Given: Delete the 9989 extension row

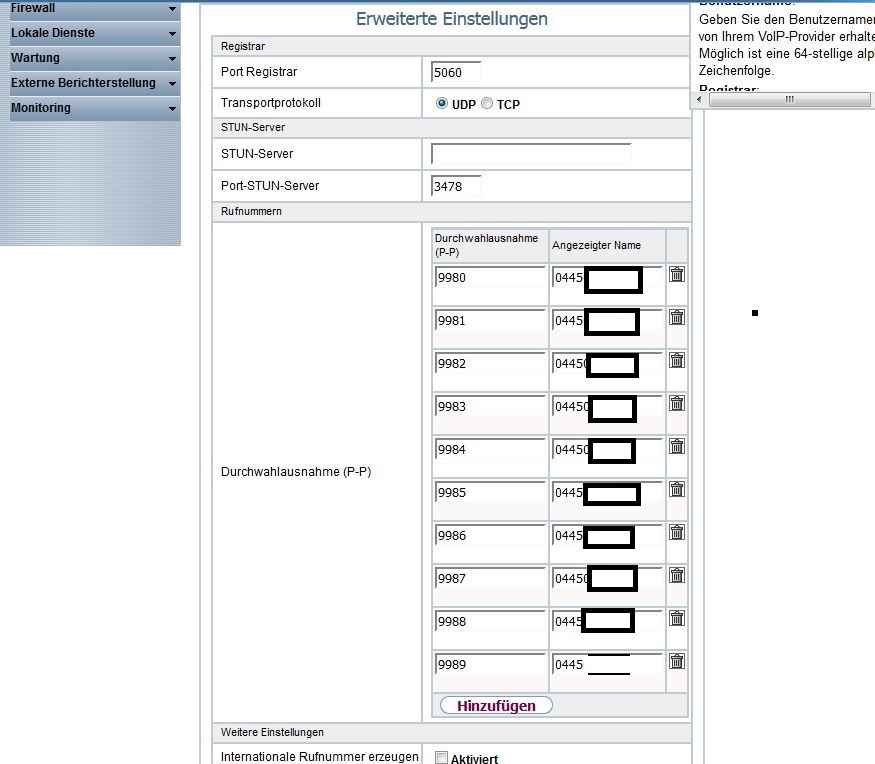Looking at the screenshot, I should [x=677, y=661].
